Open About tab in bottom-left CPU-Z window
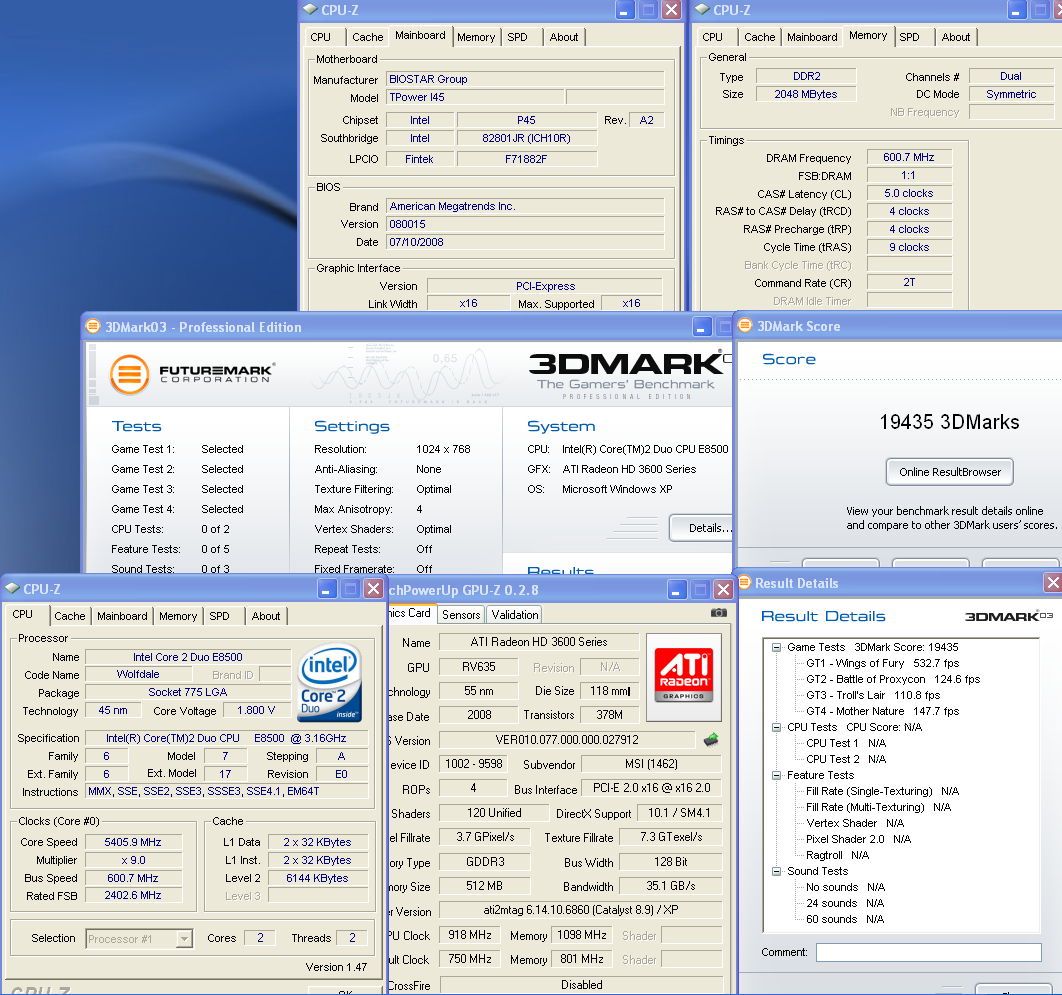 click(266, 616)
